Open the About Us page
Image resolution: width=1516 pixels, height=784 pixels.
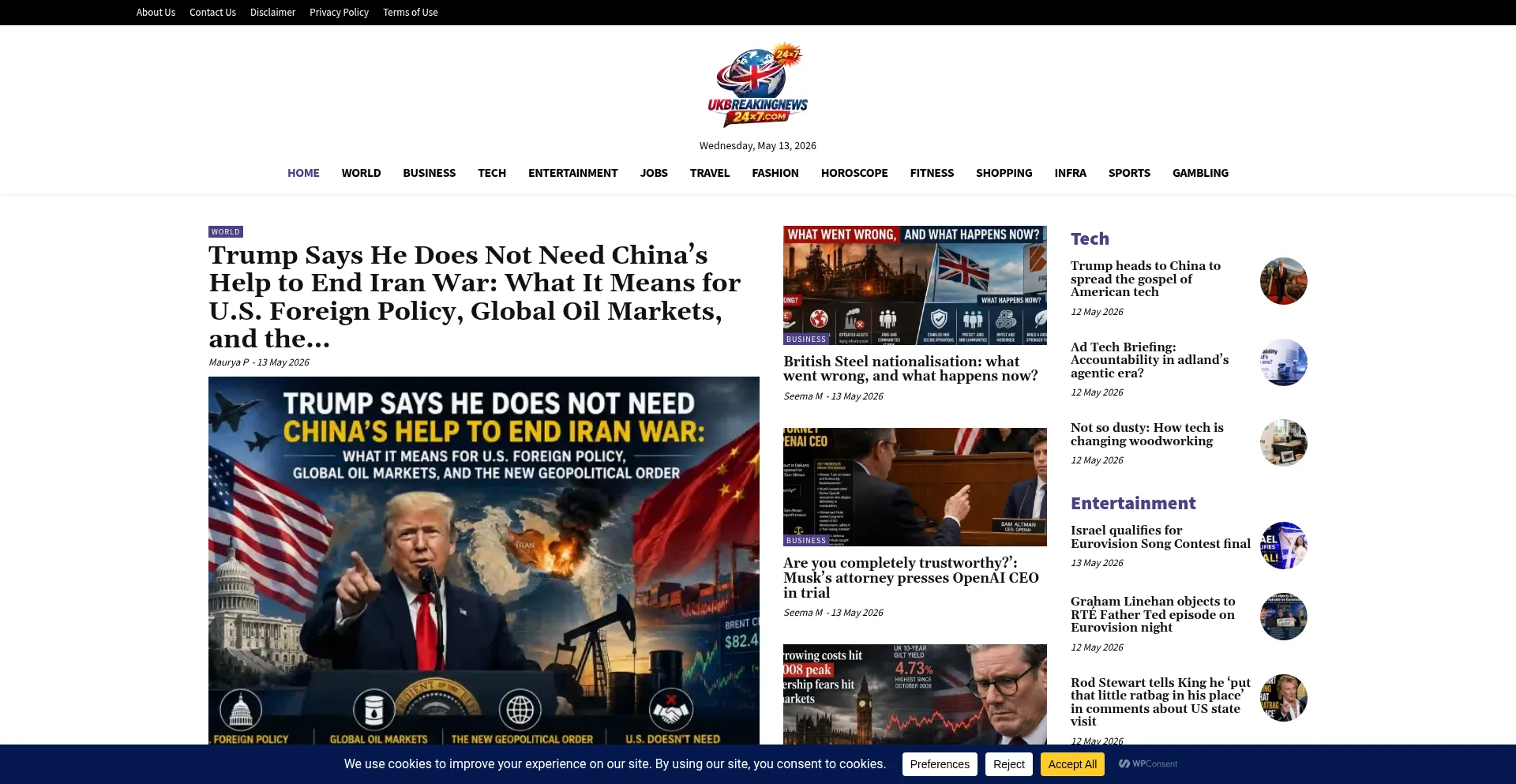[156, 13]
